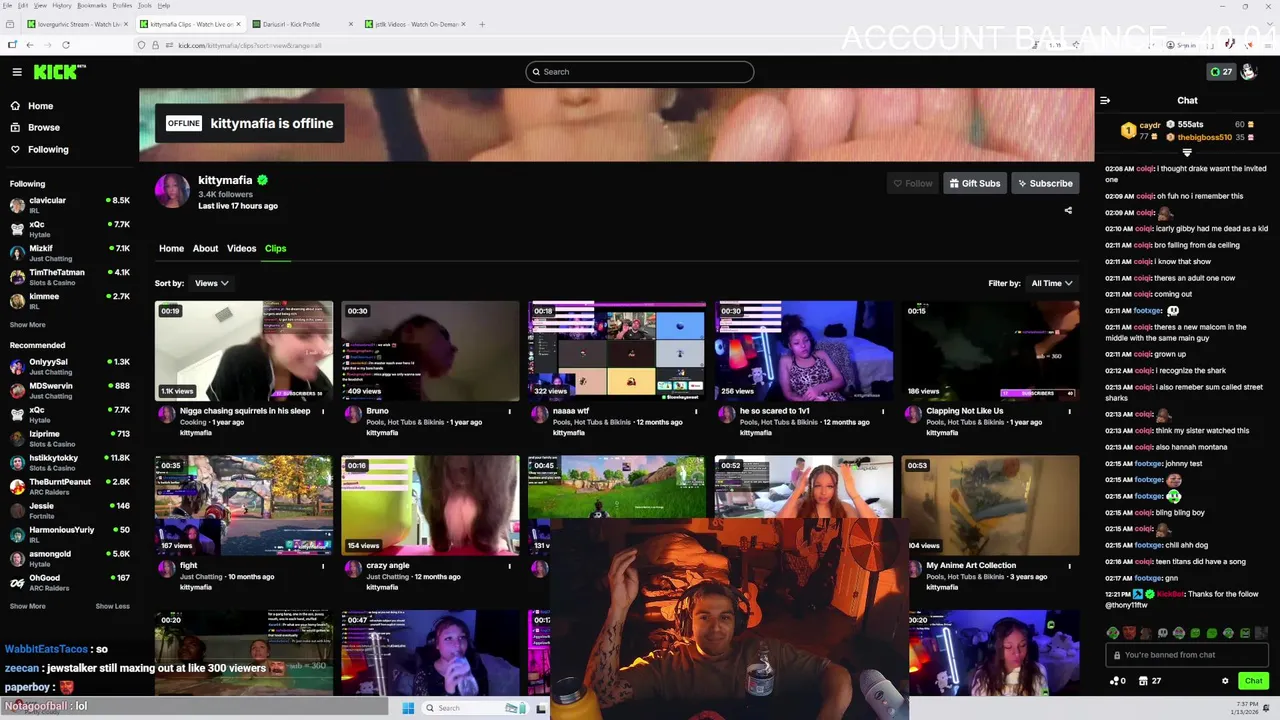
Task: Switch to the Videos channel tab
Action: point(241,248)
